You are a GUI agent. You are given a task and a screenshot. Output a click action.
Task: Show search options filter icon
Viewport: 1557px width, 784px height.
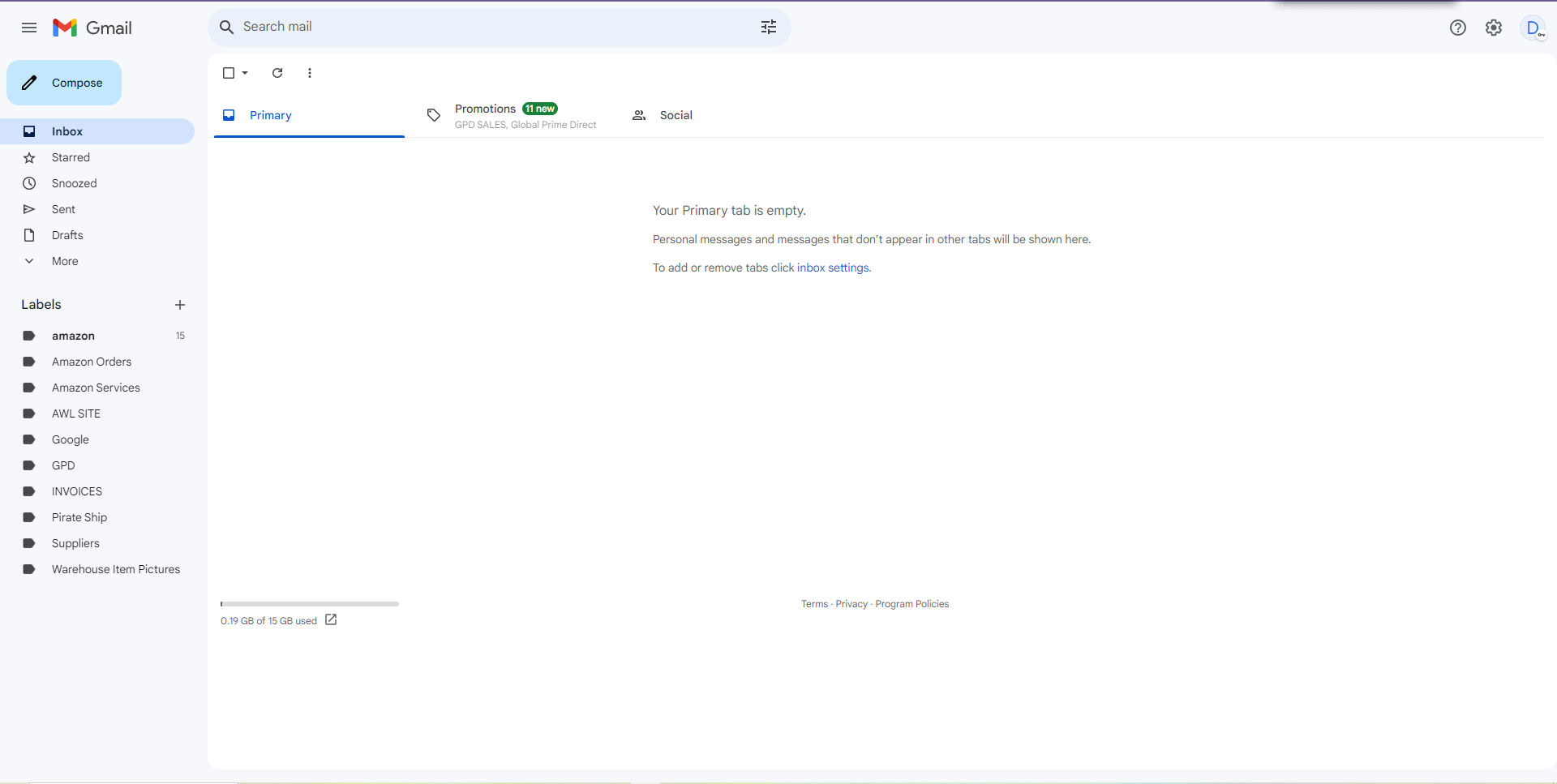769,27
